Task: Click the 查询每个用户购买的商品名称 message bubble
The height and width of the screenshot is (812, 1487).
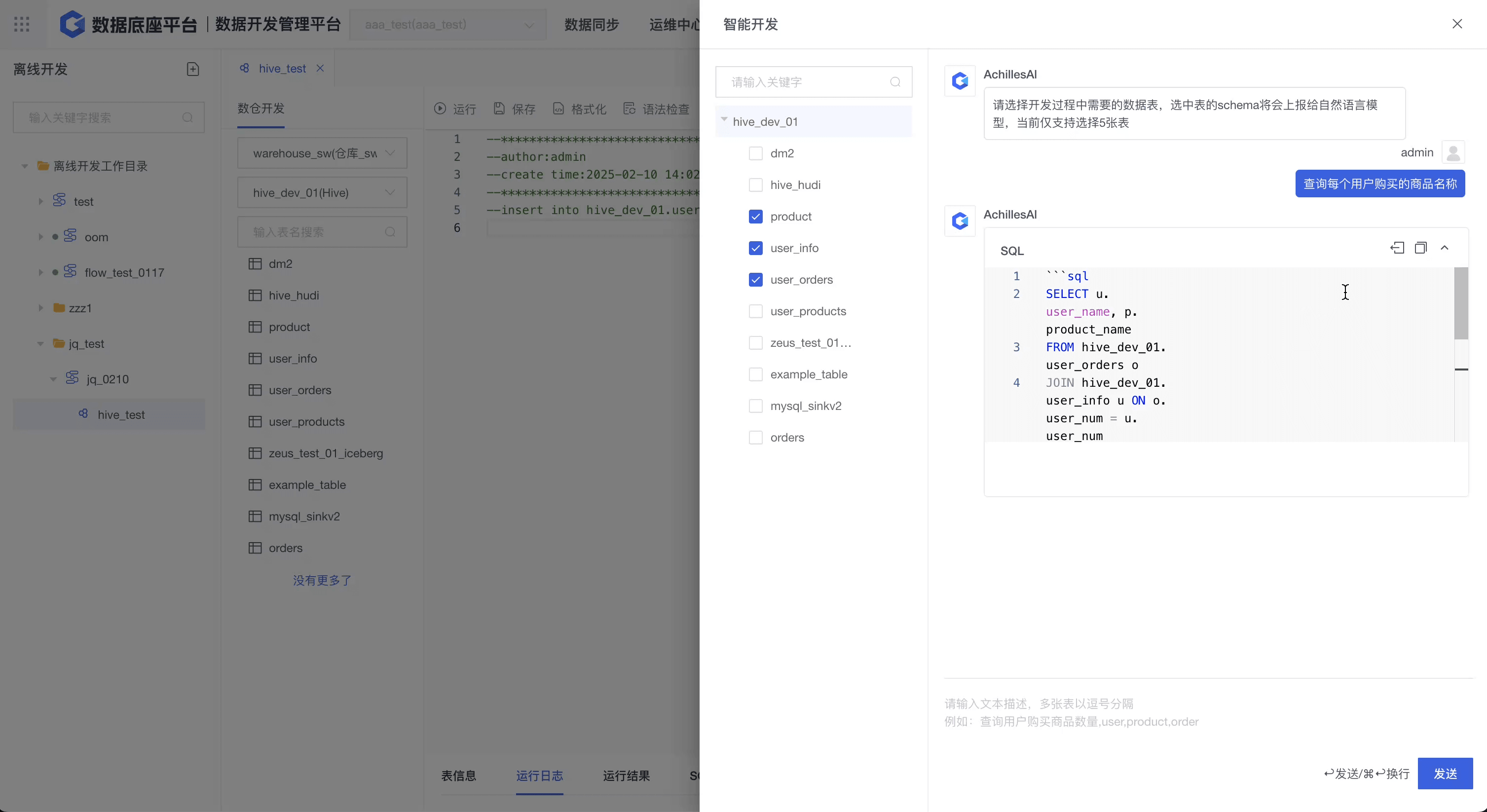Action: point(1379,184)
